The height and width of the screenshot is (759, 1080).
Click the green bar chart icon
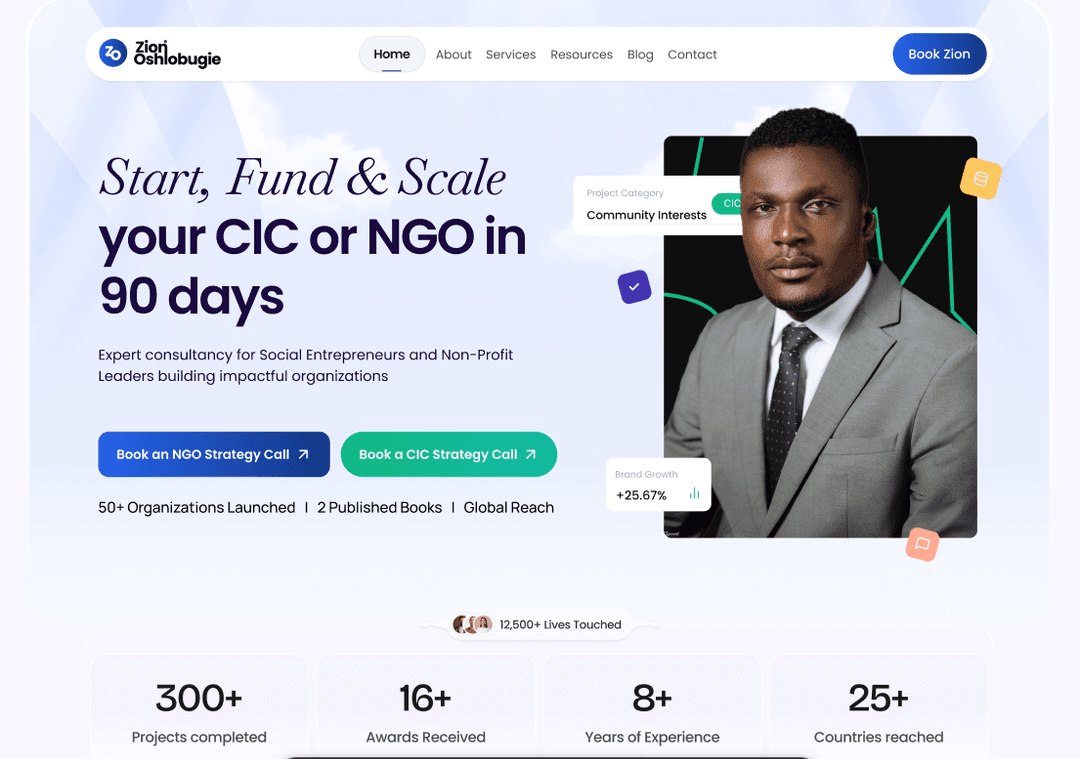[x=694, y=494]
